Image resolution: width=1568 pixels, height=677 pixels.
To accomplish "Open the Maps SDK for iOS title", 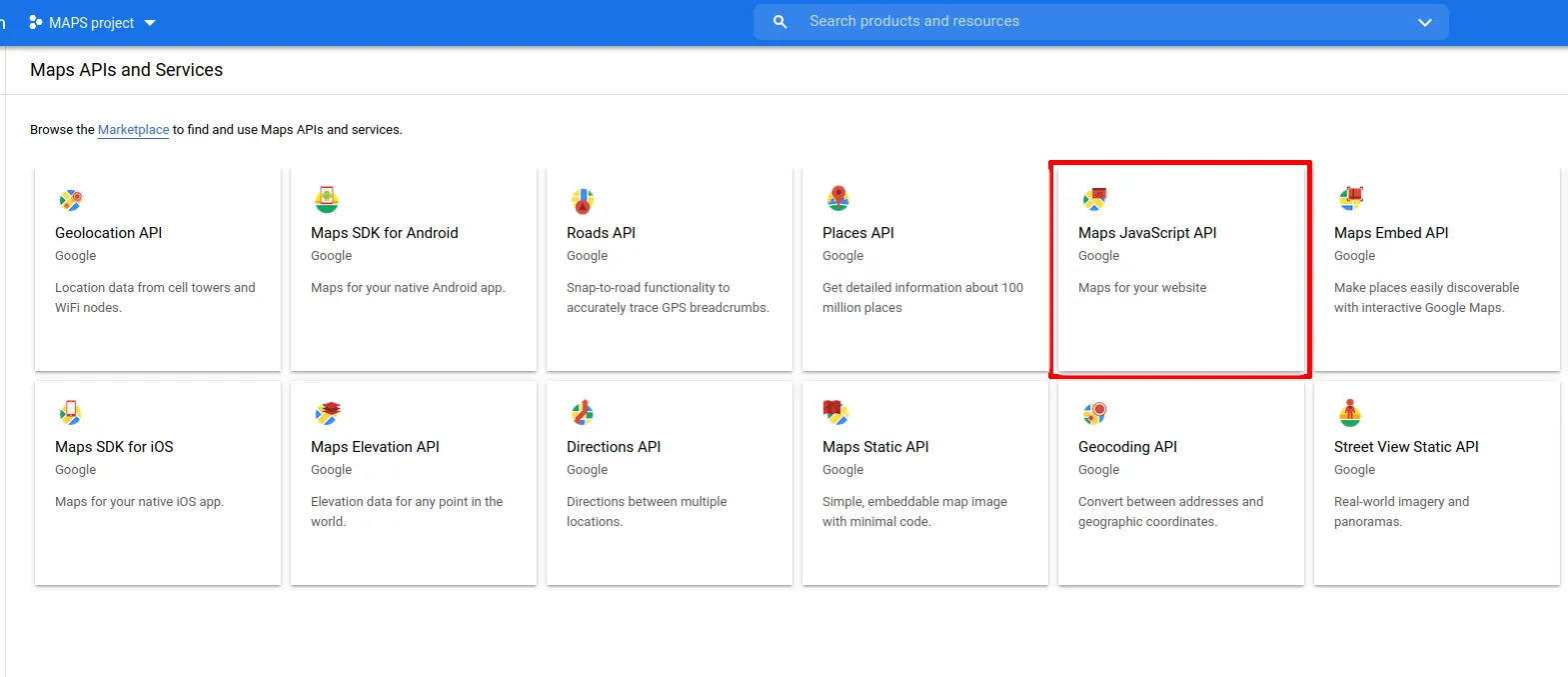I will point(114,447).
